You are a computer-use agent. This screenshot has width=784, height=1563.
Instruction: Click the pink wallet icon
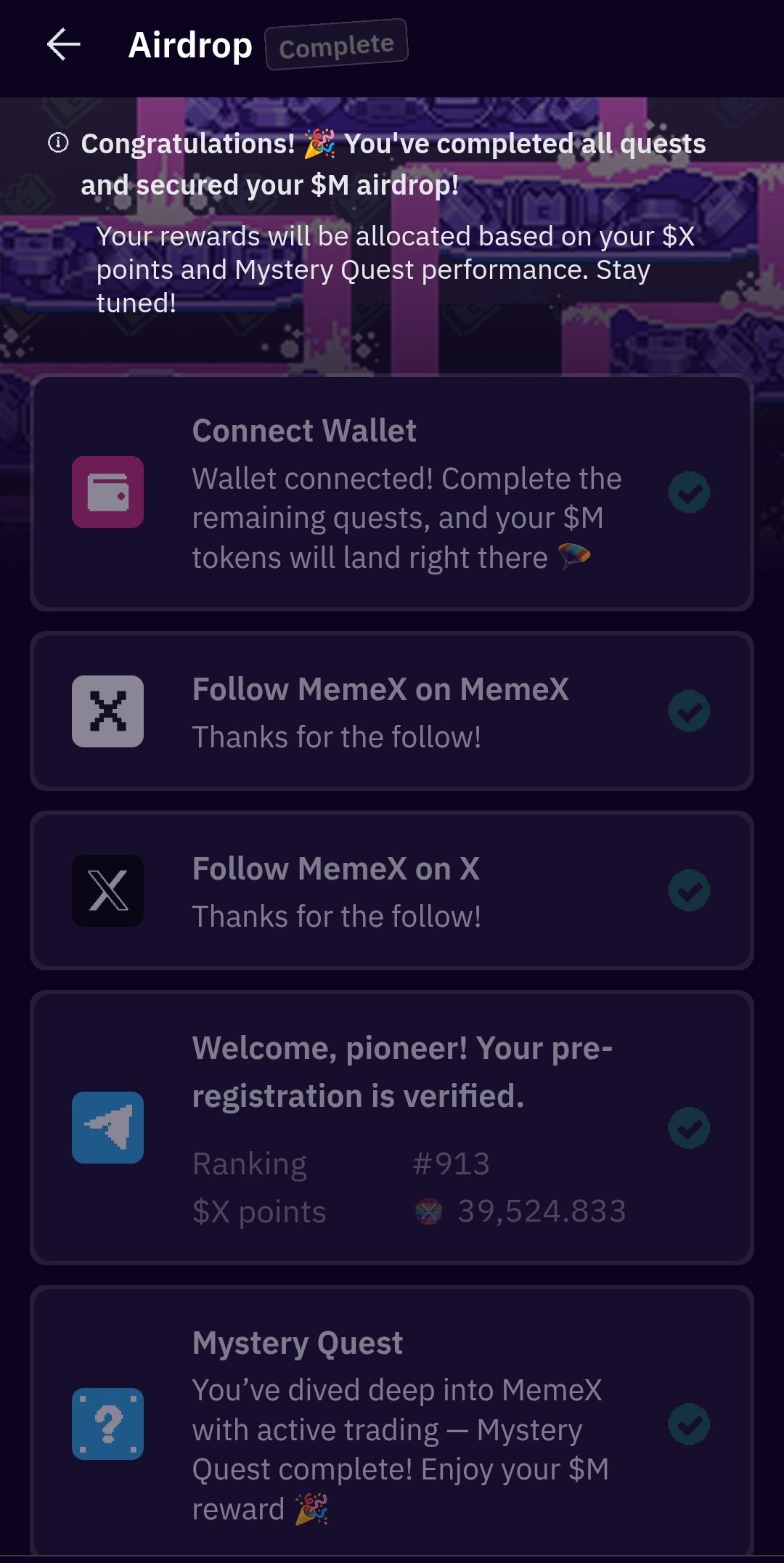coord(107,492)
